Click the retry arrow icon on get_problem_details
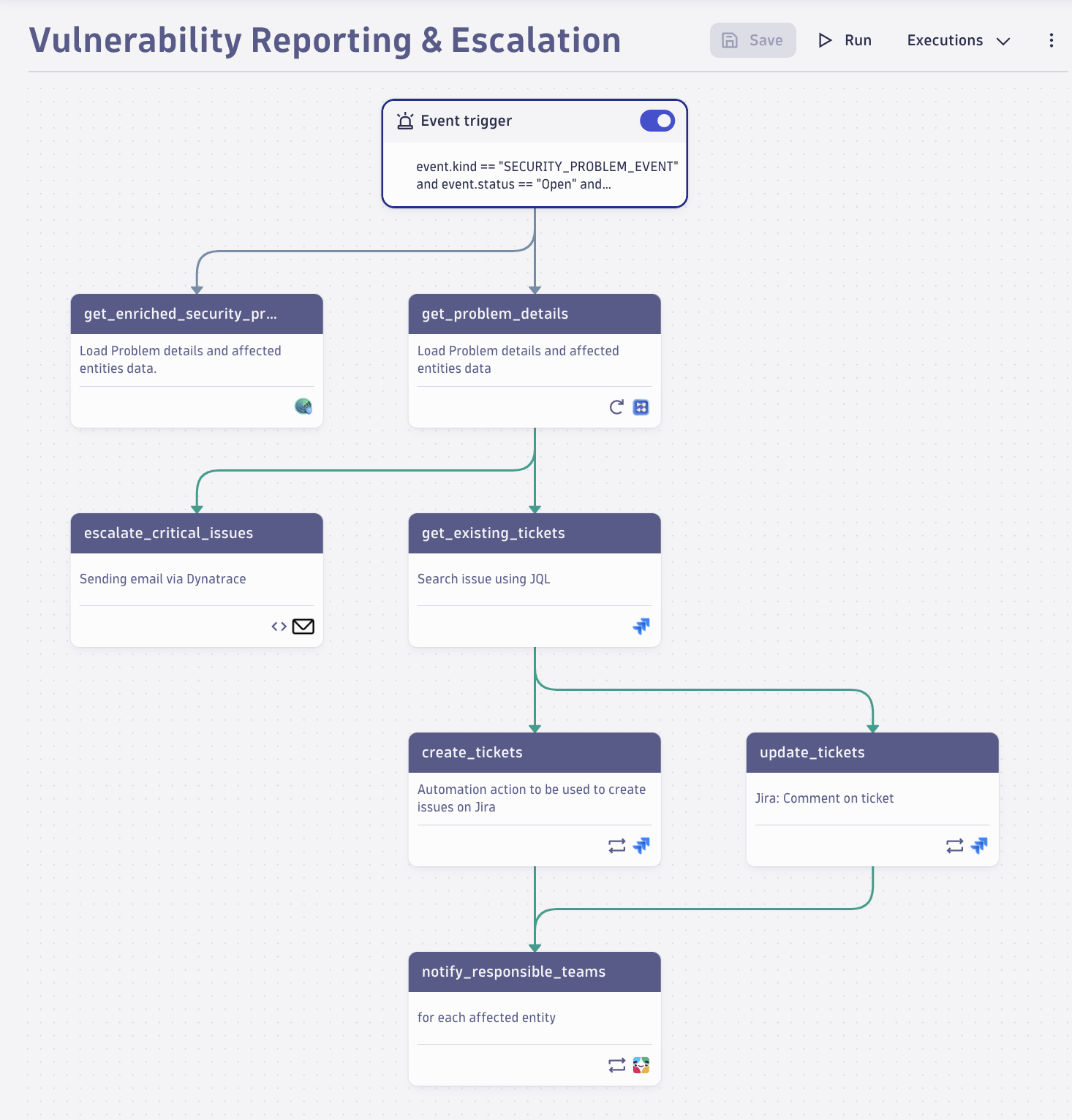The width and height of the screenshot is (1072, 1120). [x=615, y=407]
